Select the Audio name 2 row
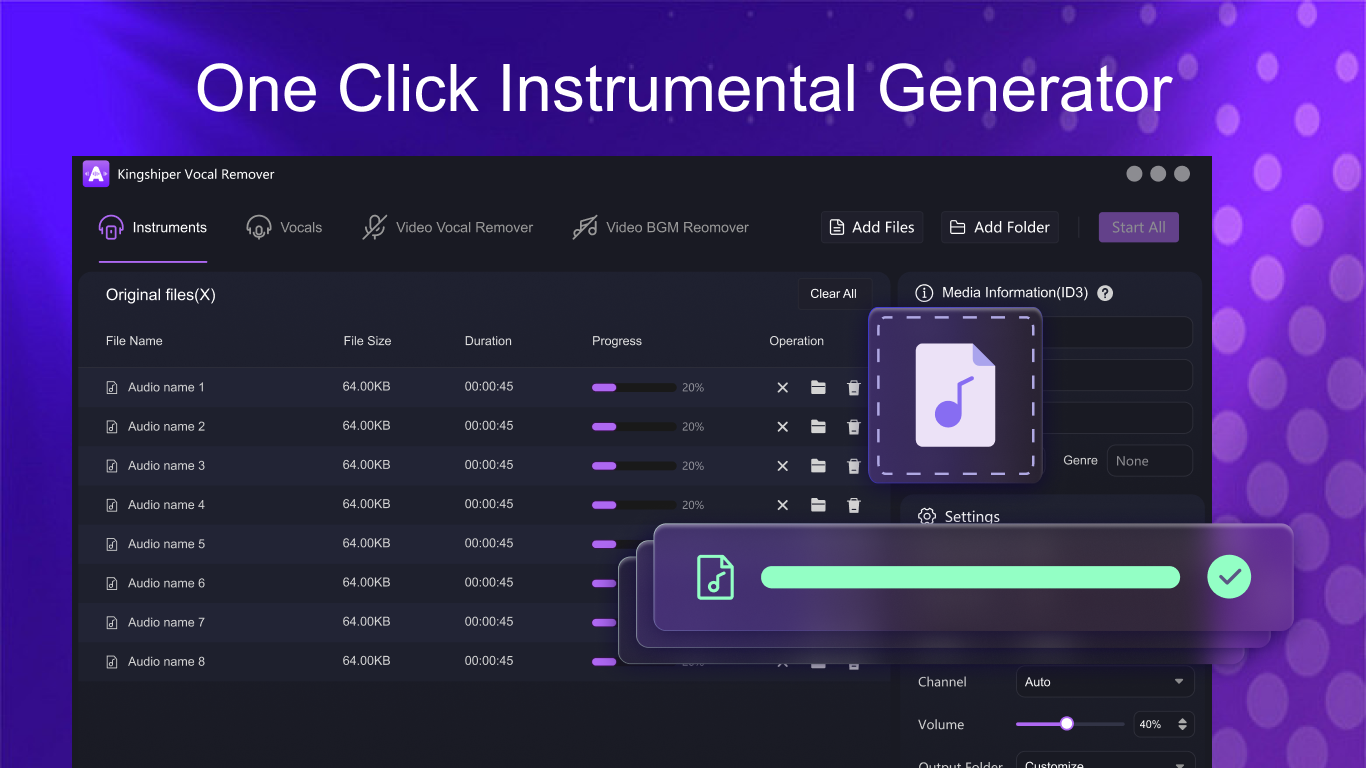The image size is (1366, 768). (484, 426)
